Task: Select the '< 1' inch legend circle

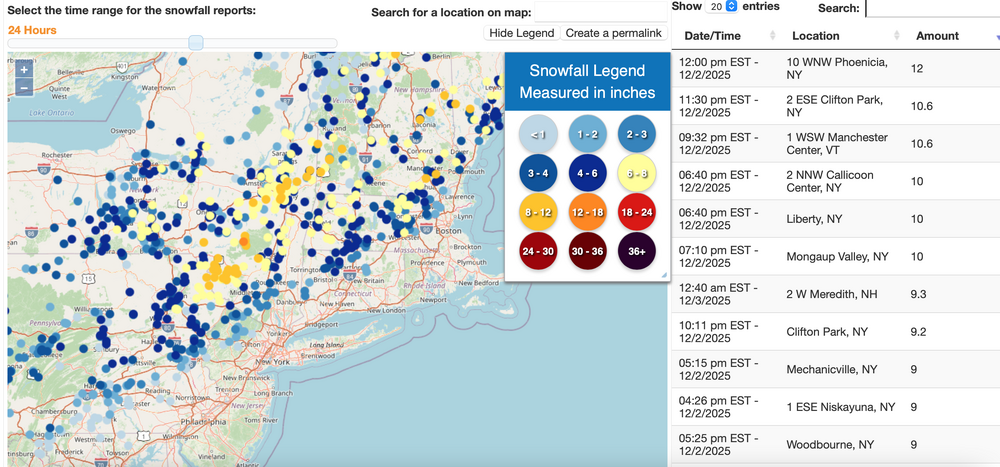Action: 538,134
